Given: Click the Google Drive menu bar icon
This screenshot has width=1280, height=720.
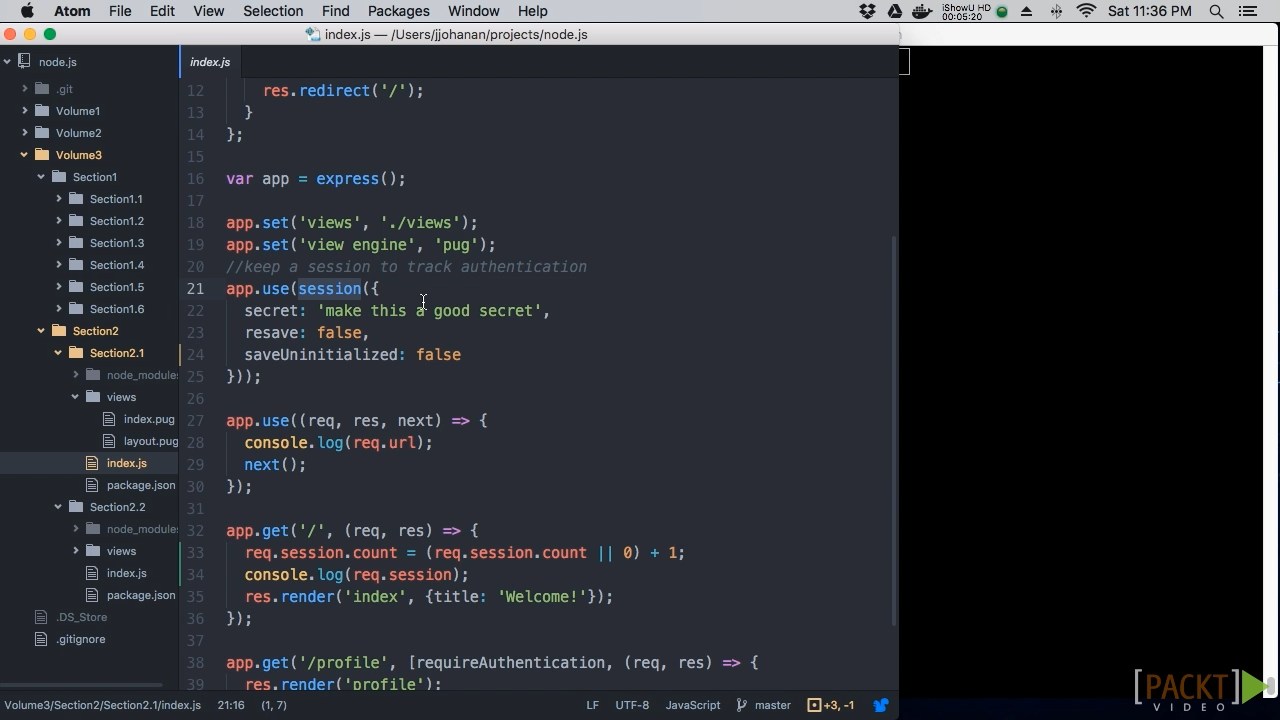Looking at the screenshot, I should point(896,11).
